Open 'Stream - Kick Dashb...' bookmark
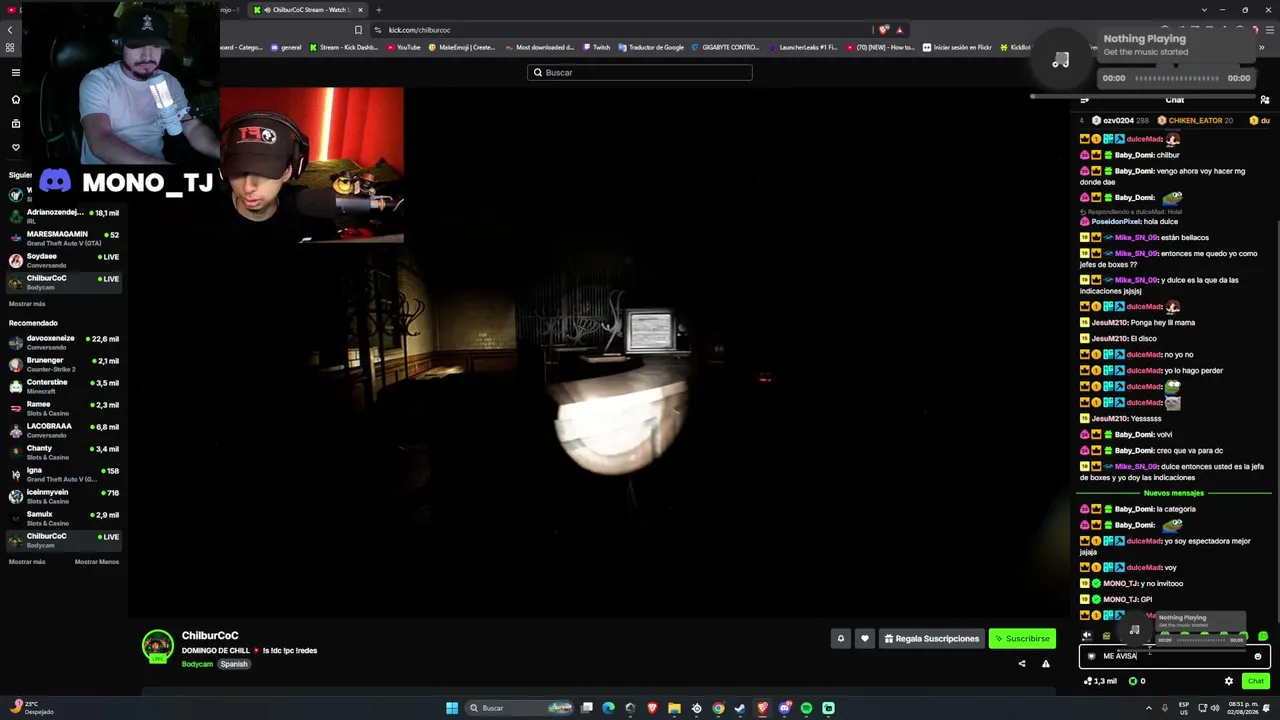 (x=343, y=47)
